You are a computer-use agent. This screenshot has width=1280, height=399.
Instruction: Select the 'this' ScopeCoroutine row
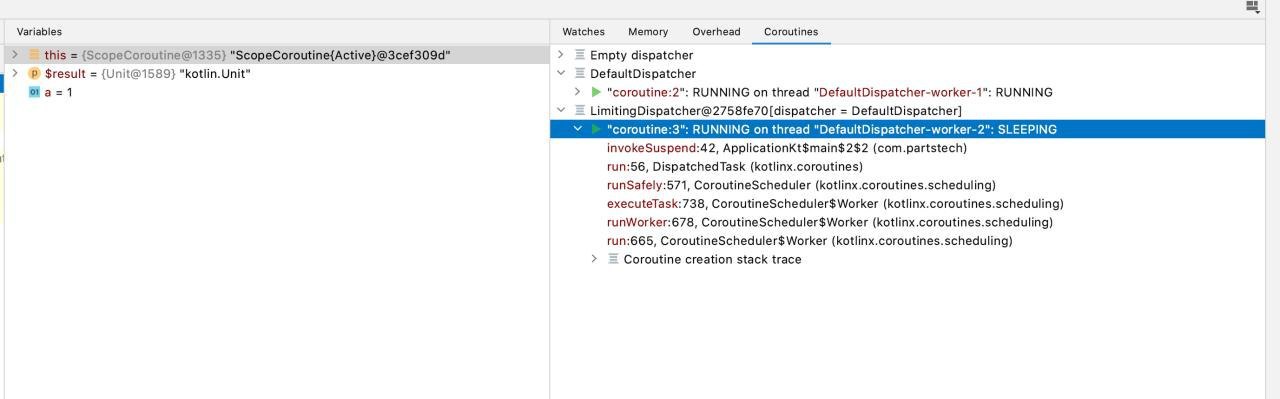pyautogui.click(x=277, y=55)
